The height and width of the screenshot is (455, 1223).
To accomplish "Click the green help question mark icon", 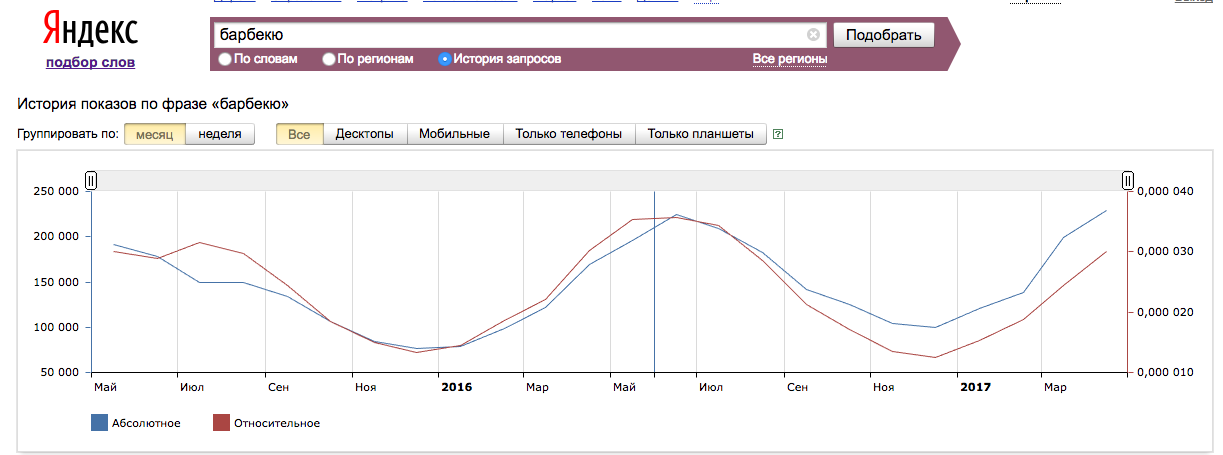I will pos(778,134).
